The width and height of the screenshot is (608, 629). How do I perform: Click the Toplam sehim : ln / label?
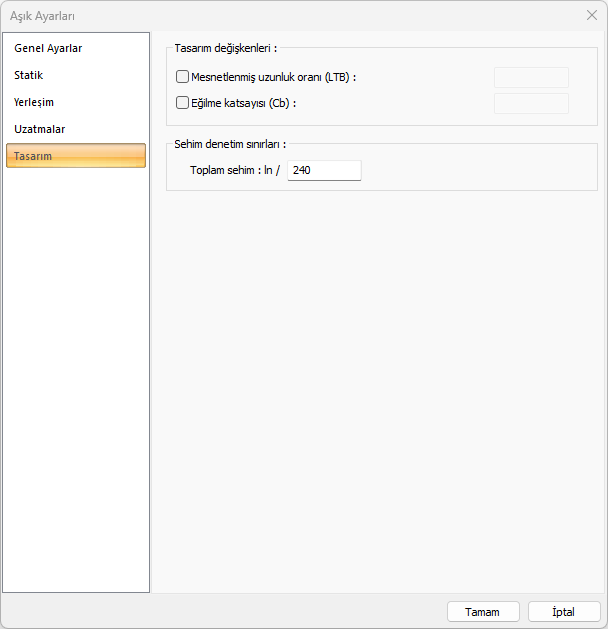point(235,170)
